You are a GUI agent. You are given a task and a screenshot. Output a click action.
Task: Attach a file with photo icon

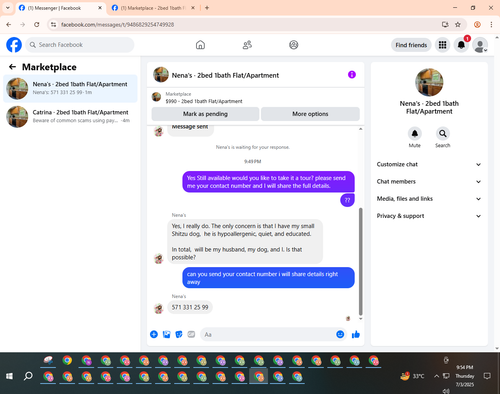pyautogui.click(x=166, y=334)
